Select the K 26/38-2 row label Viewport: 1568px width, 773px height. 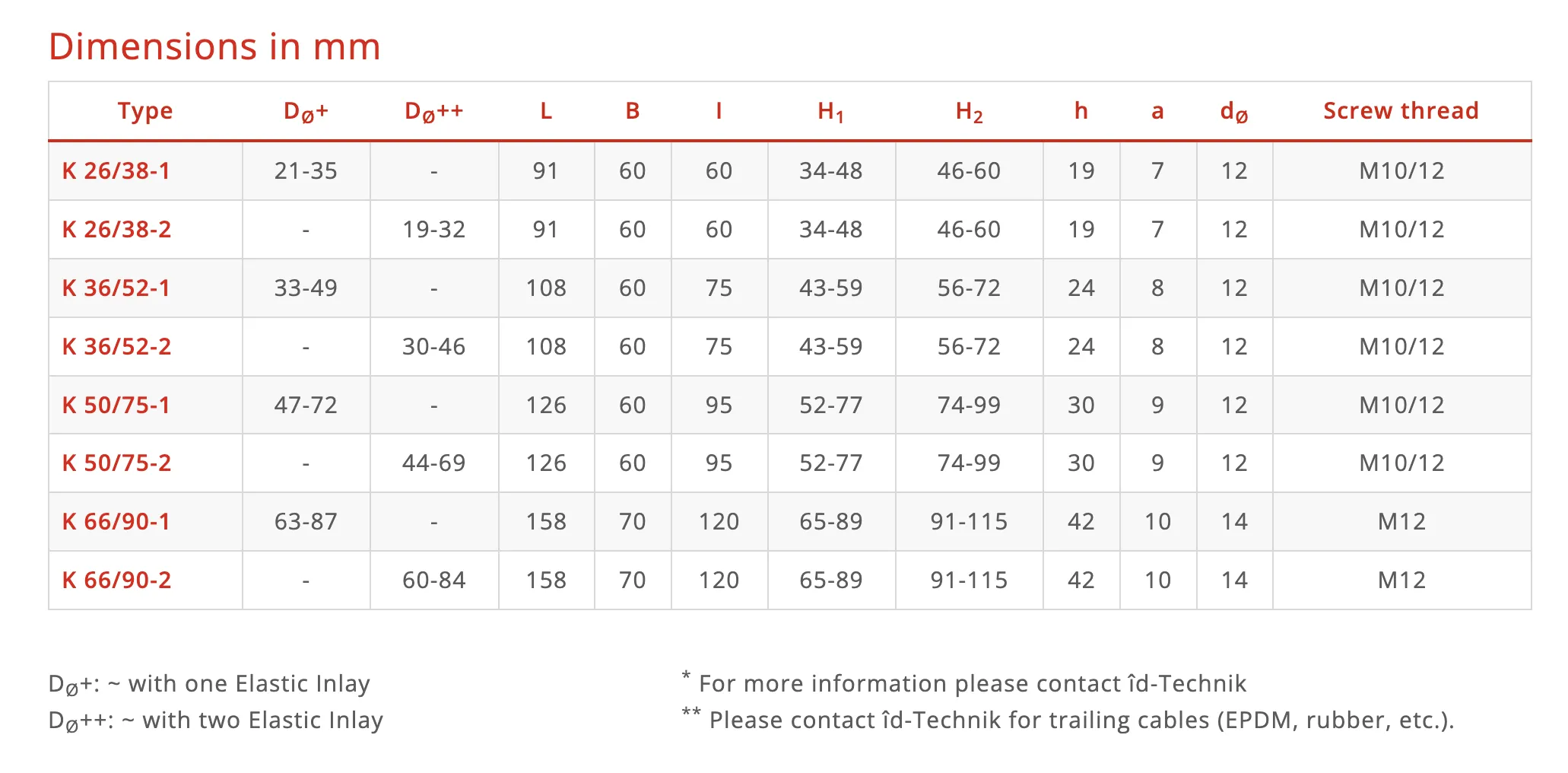pos(116,229)
